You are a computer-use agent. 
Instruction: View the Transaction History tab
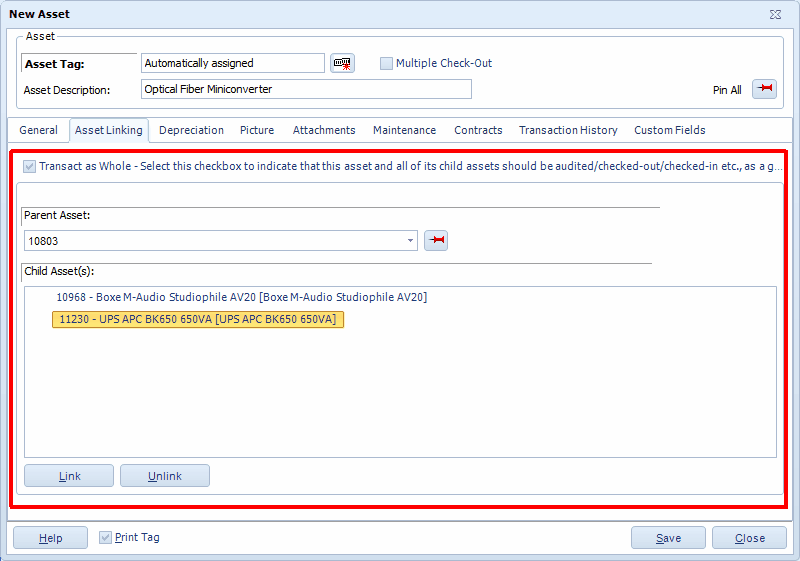[568, 130]
